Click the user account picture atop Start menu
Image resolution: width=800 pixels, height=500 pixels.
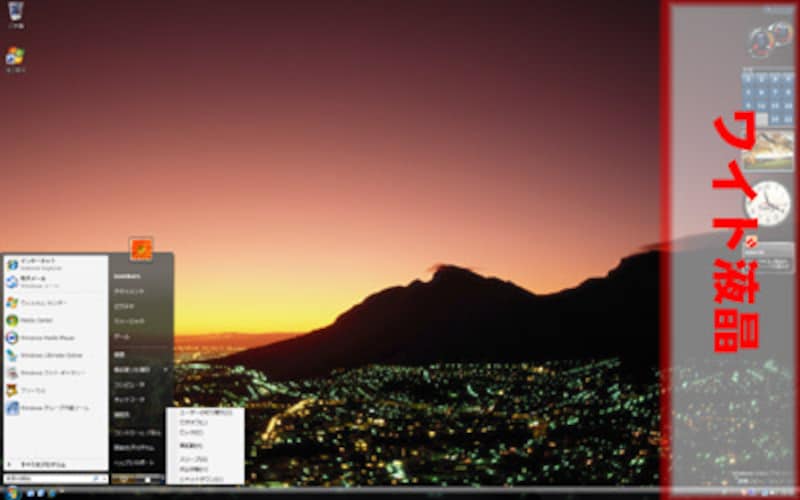[141, 249]
